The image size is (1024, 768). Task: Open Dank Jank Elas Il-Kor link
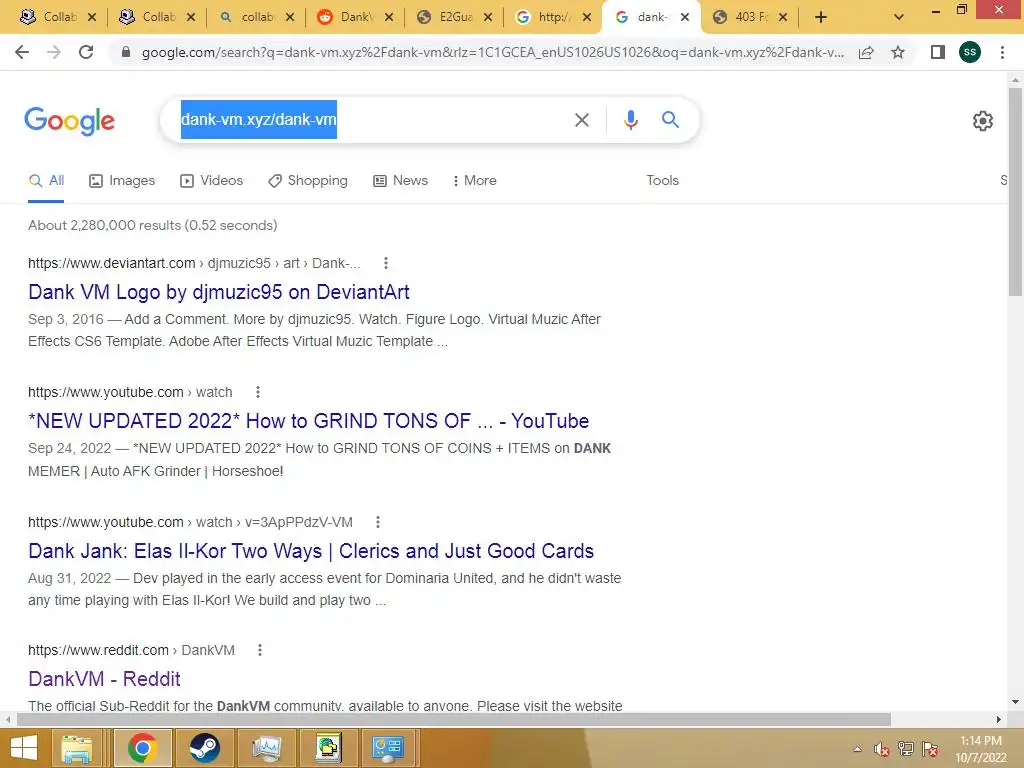(311, 551)
